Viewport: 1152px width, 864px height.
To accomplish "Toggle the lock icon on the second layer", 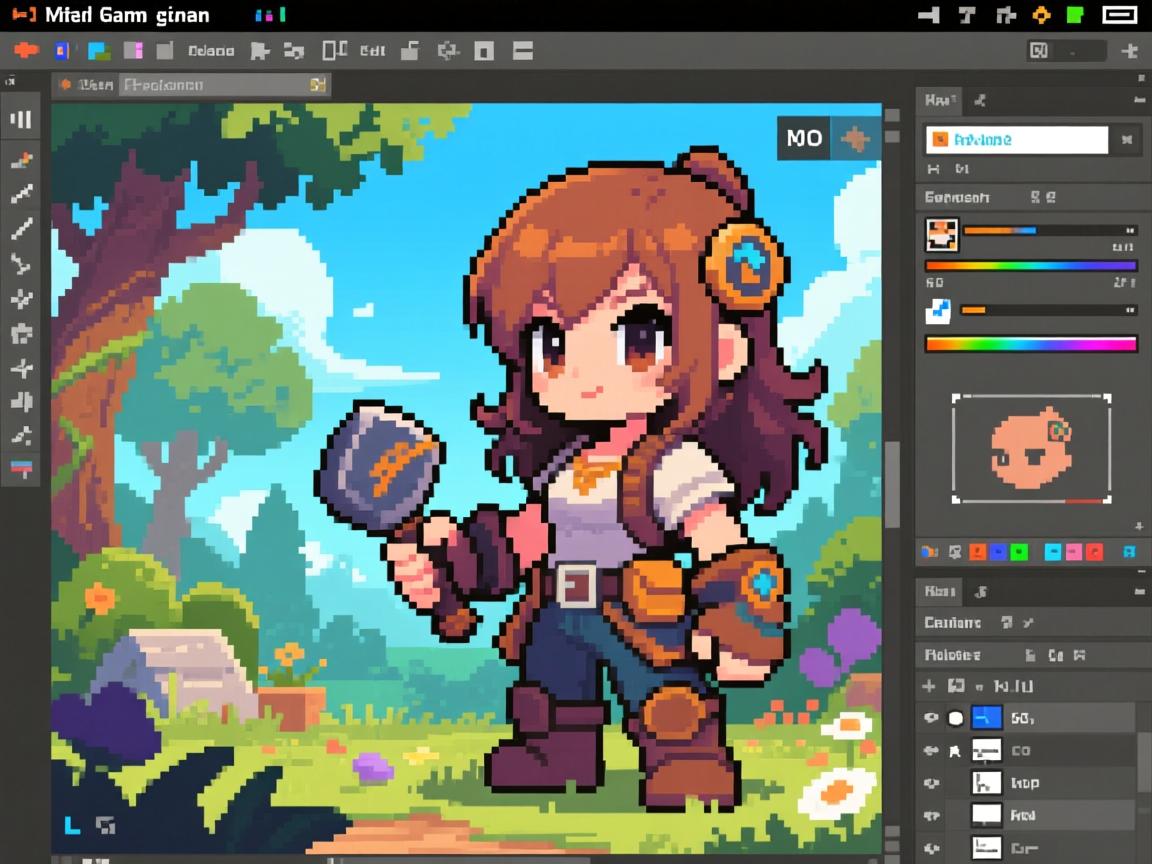I will pos(955,751).
